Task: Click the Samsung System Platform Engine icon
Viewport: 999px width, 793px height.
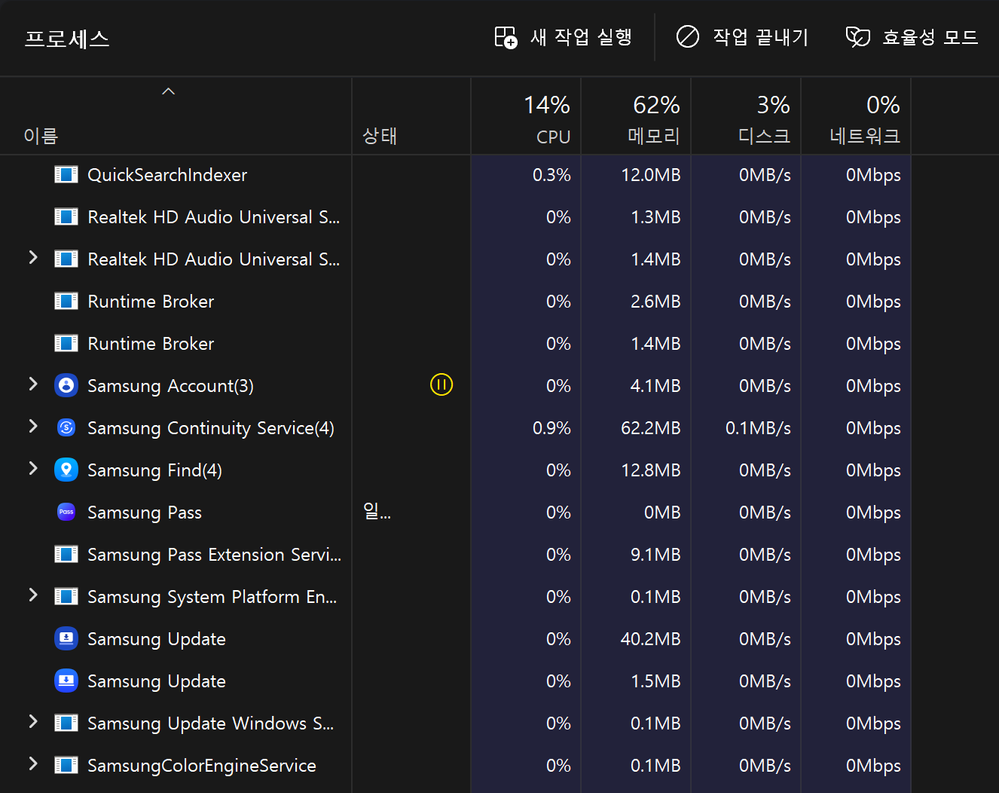Action: point(66,596)
